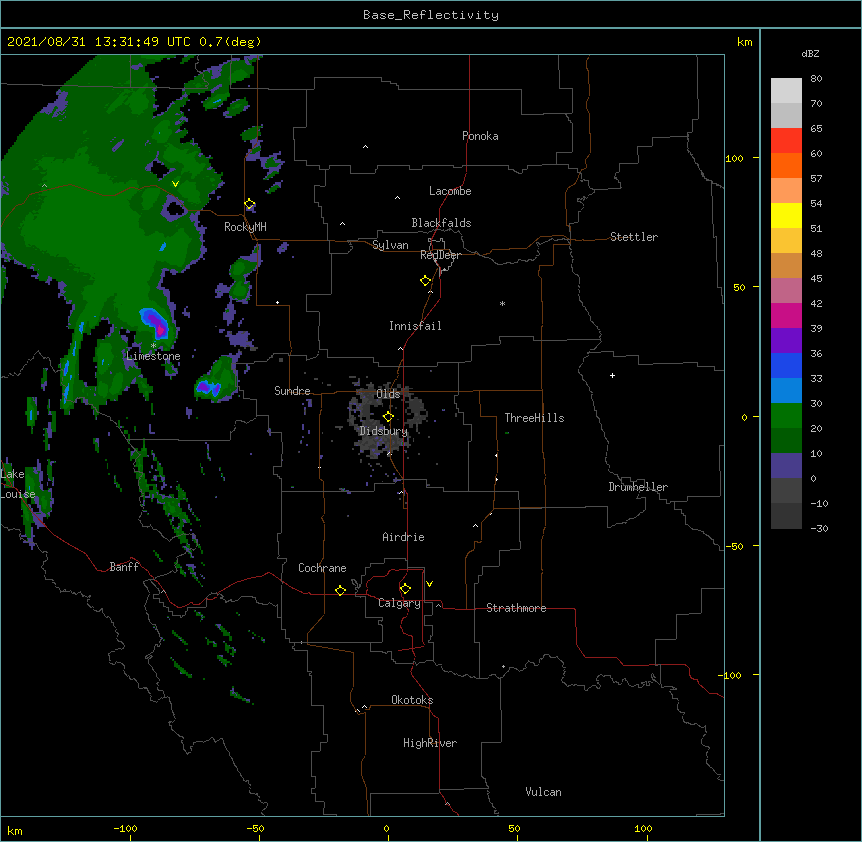
Task: Click the Didsbury town label
Action: pos(384,431)
